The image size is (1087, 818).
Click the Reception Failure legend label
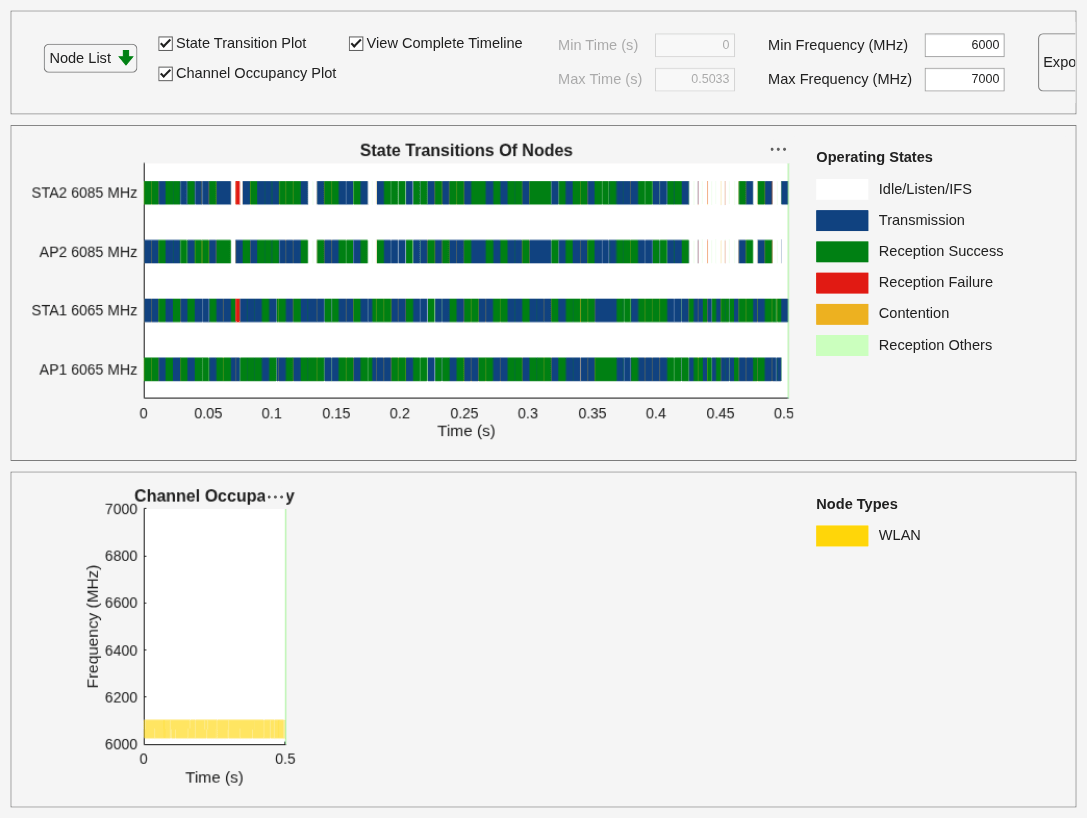pos(935,282)
